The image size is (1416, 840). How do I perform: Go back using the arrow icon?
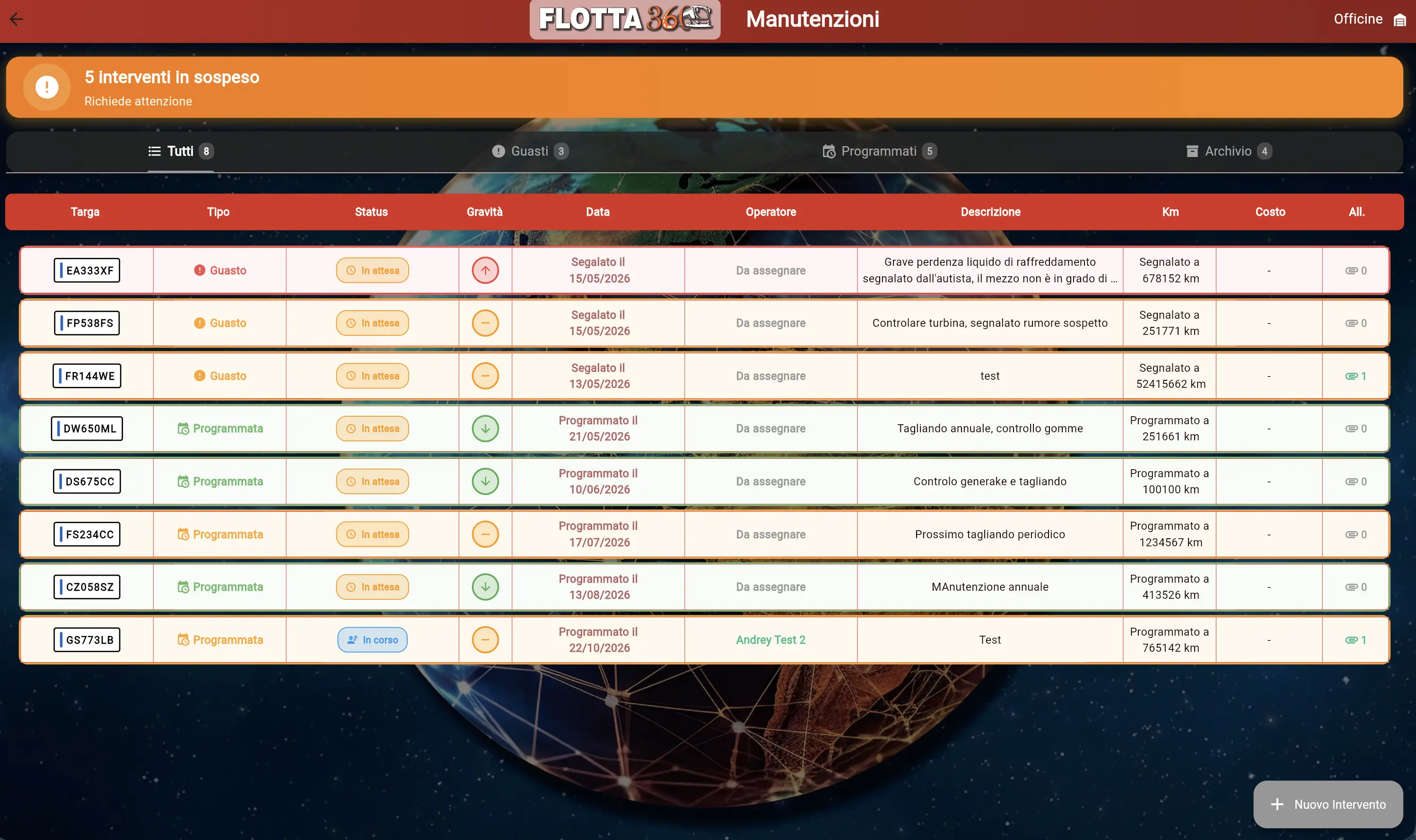point(17,18)
